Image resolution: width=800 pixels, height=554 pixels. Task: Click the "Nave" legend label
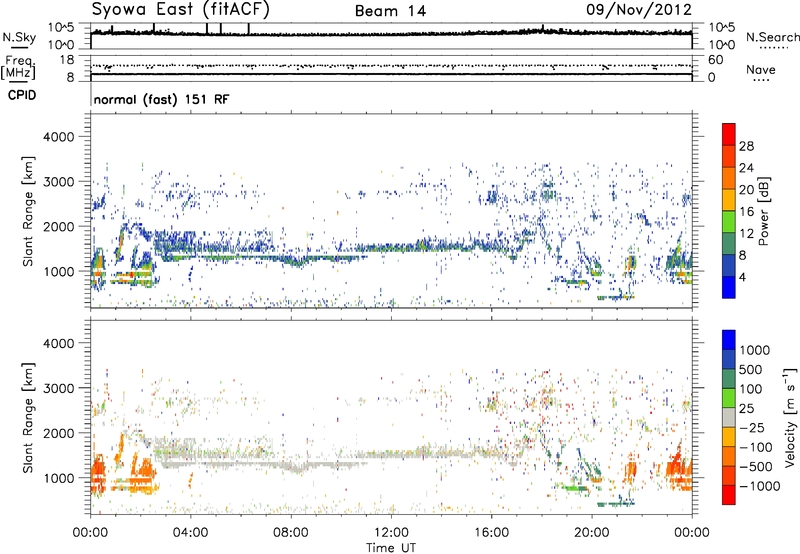pyautogui.click(x=761, y=69)
